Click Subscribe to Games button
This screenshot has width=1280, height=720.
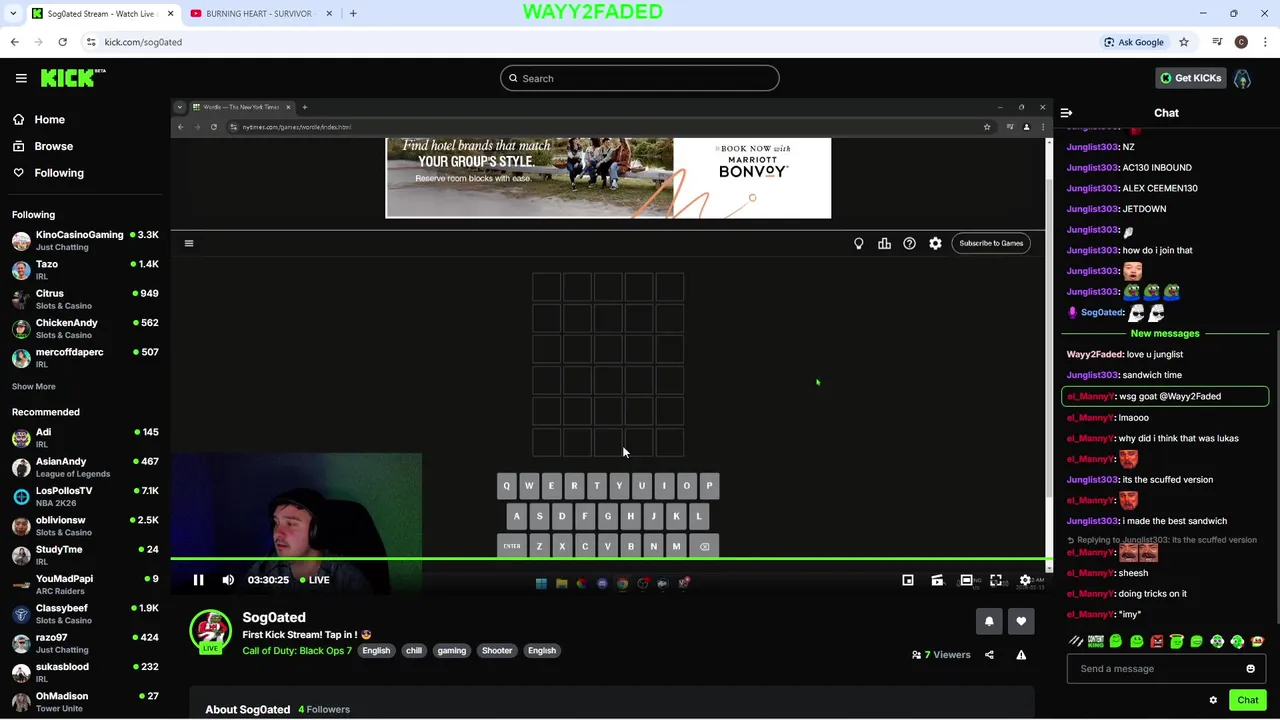tap(991, 243)
